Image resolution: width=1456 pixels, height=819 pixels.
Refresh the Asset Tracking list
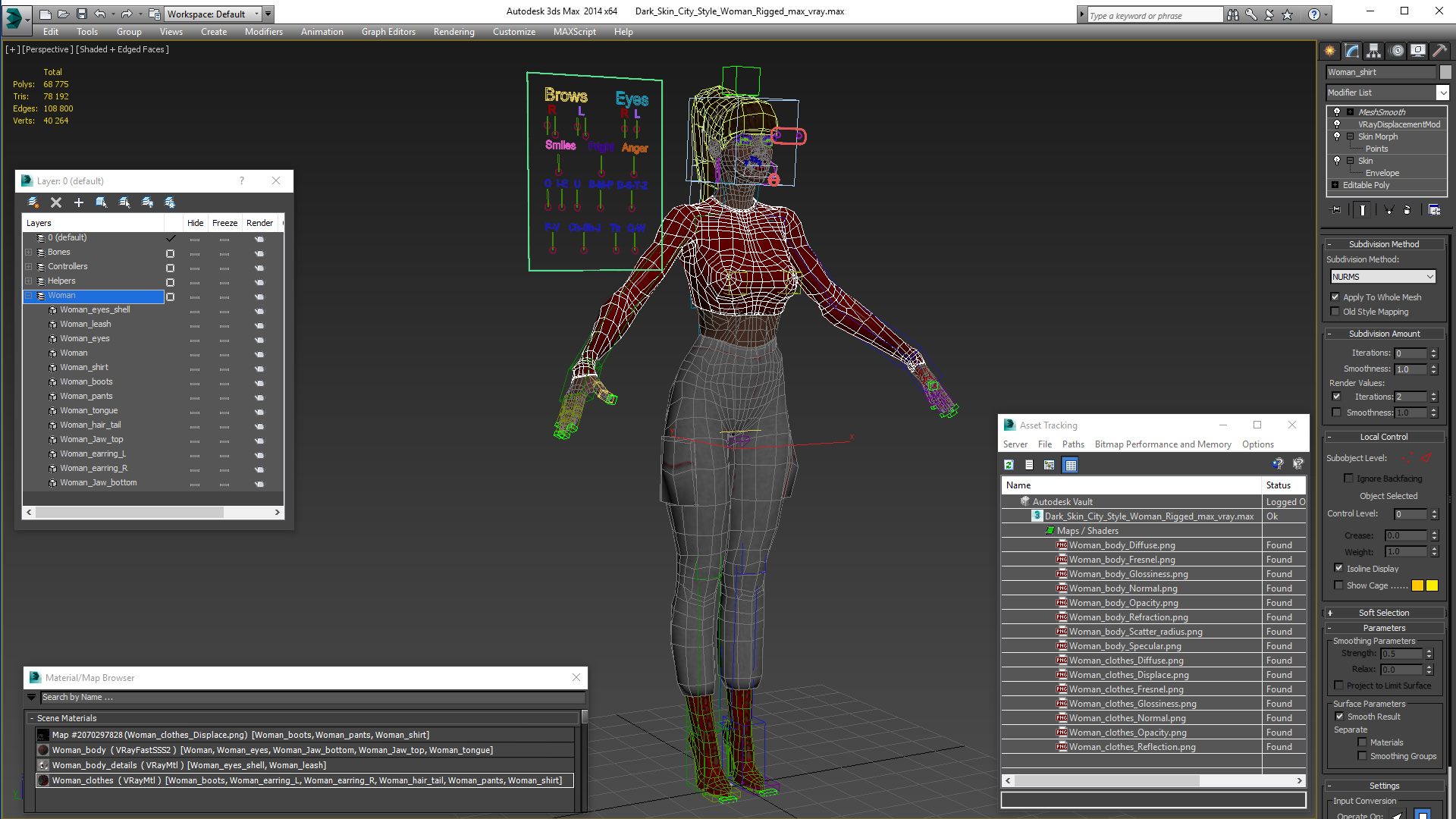[x=1009, y=465]
